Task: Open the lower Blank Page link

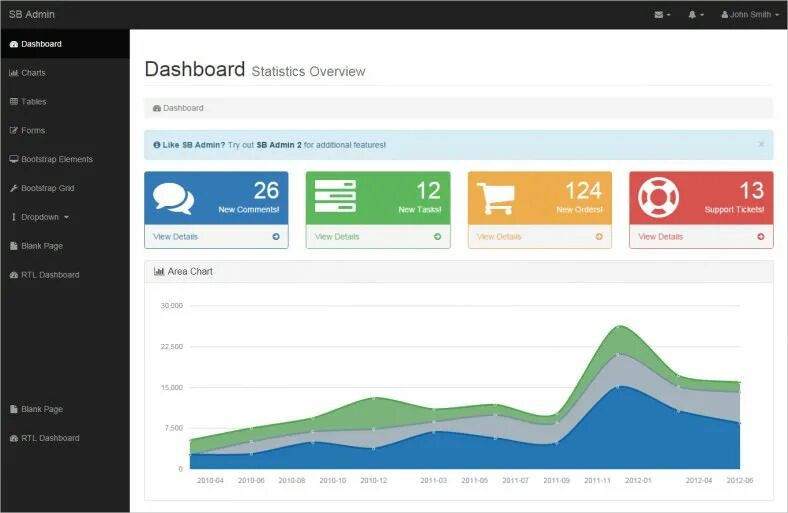Action: coord(65,409)
